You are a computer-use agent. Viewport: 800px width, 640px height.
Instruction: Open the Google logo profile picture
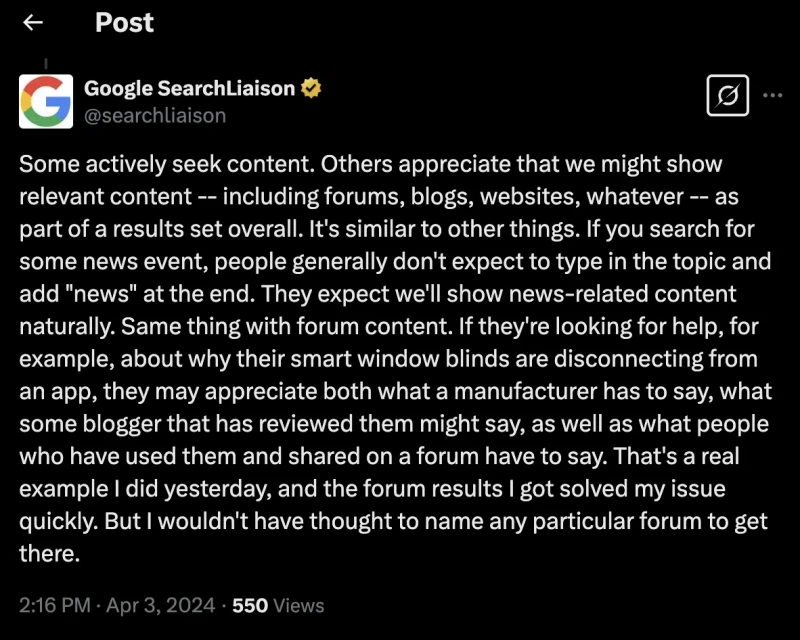pyautogui.click(x=46, y=101)
